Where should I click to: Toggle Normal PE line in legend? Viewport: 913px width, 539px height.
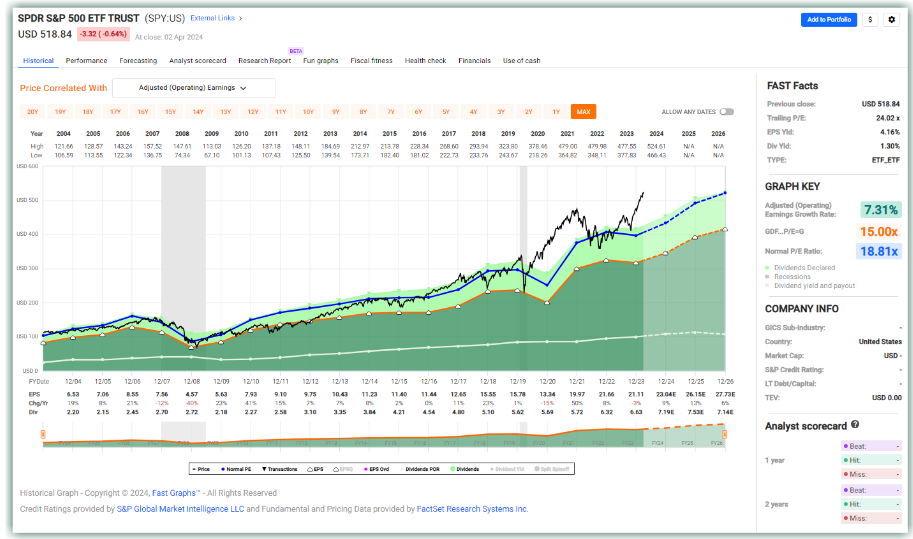tap(236, 469)
